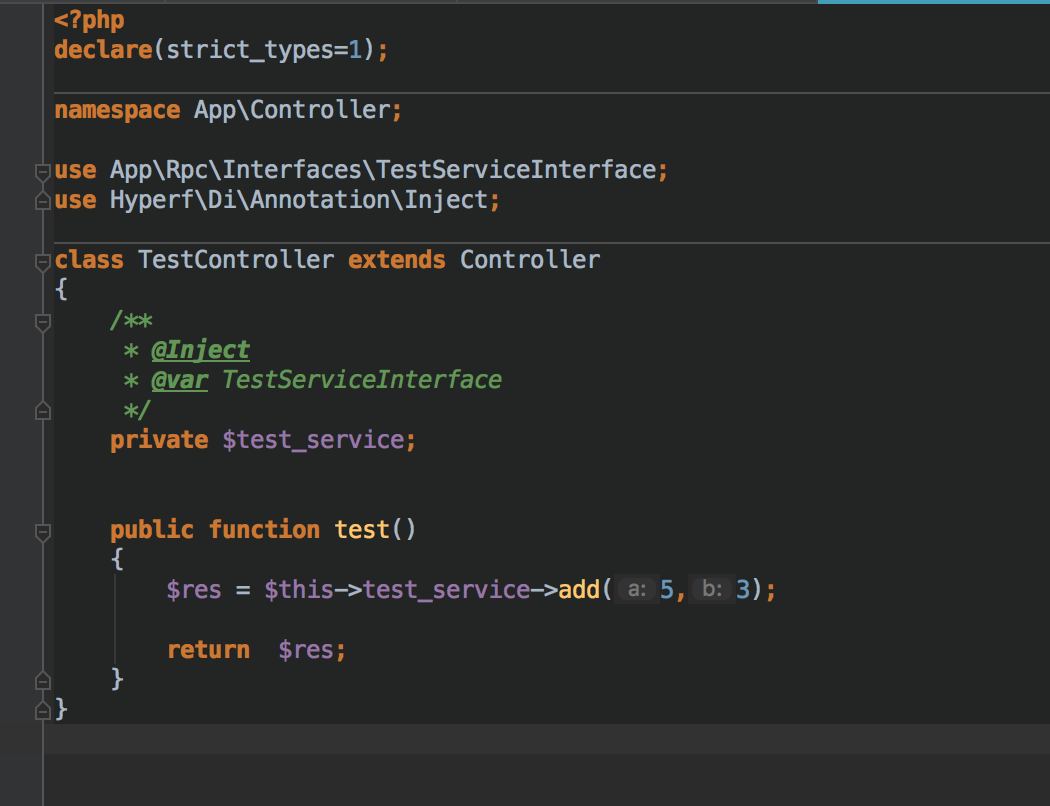This screenshot has width=1050, height=806.
Task: Click the number 5 argument
Action: pos(666,590)
